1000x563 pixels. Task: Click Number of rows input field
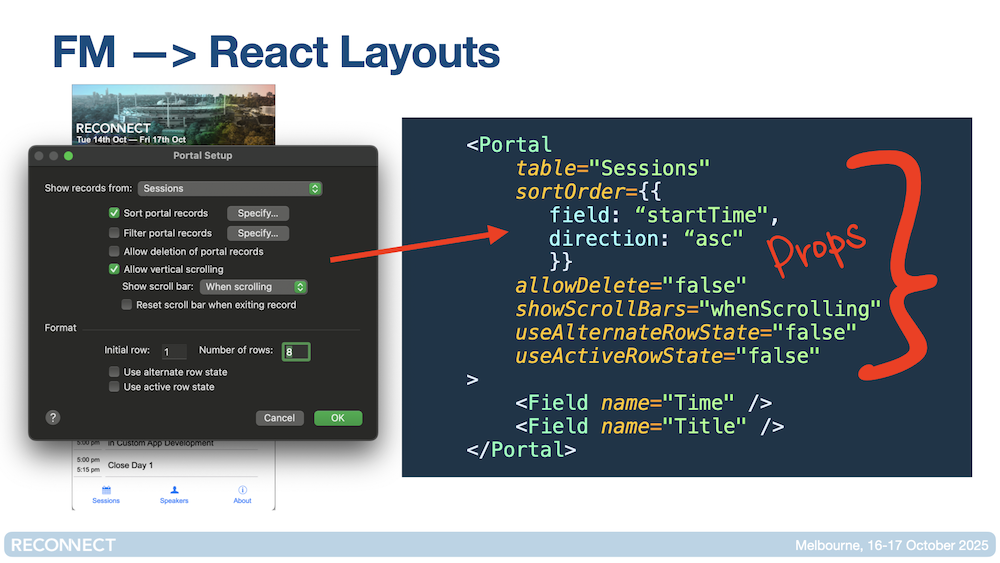(296, 351)
